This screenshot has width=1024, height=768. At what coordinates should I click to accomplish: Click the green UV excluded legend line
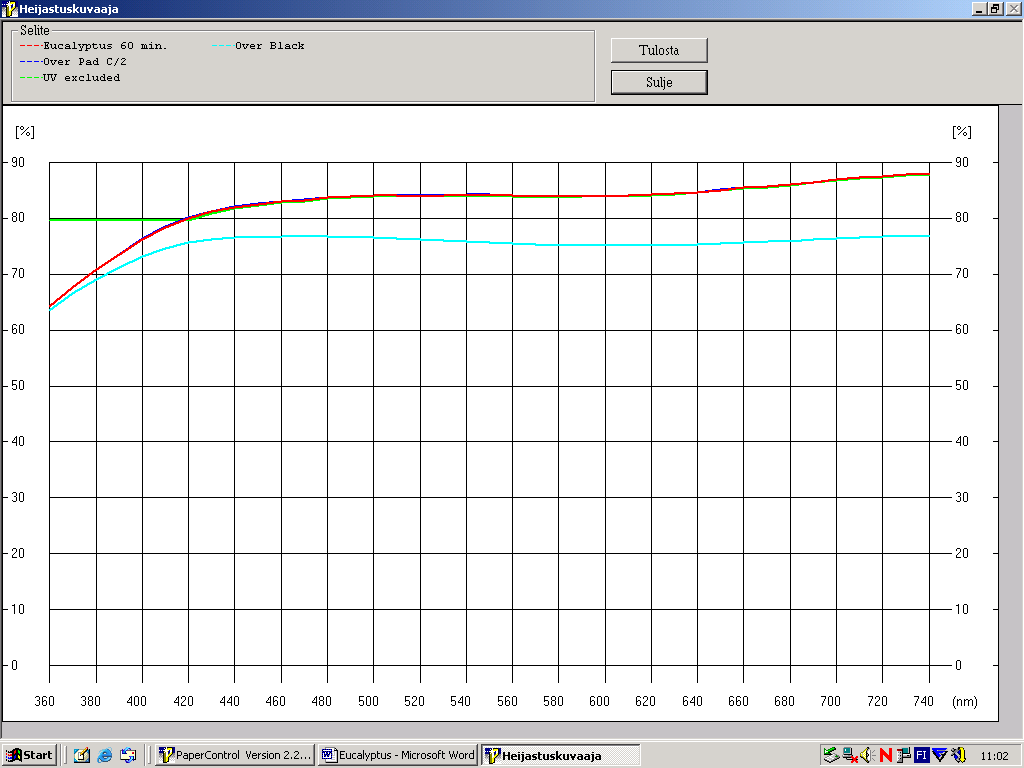(31, 78)
